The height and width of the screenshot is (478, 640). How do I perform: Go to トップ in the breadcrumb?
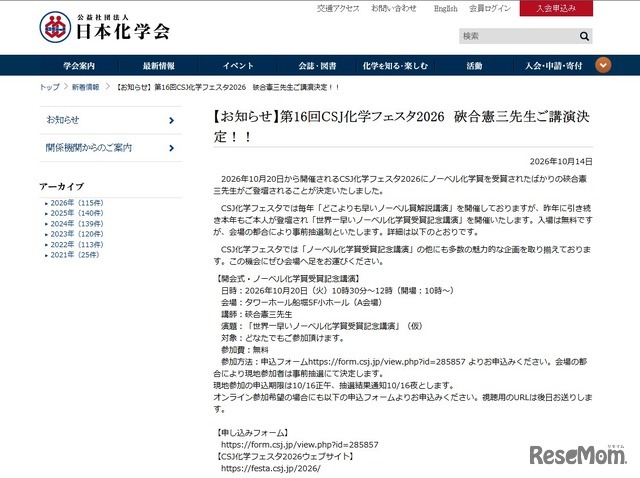[x=49, y=87]
